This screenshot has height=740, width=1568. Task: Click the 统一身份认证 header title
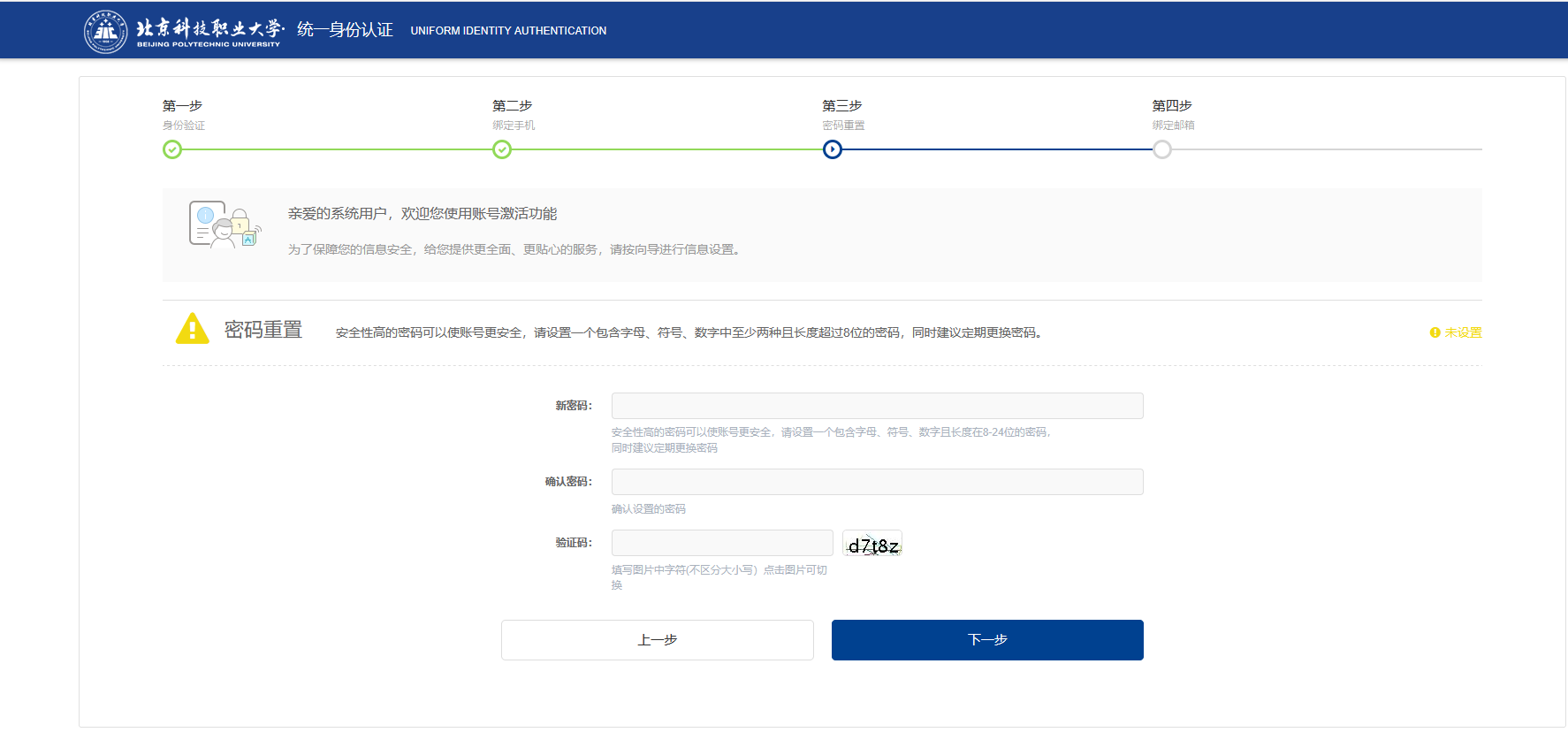point(345,30)
